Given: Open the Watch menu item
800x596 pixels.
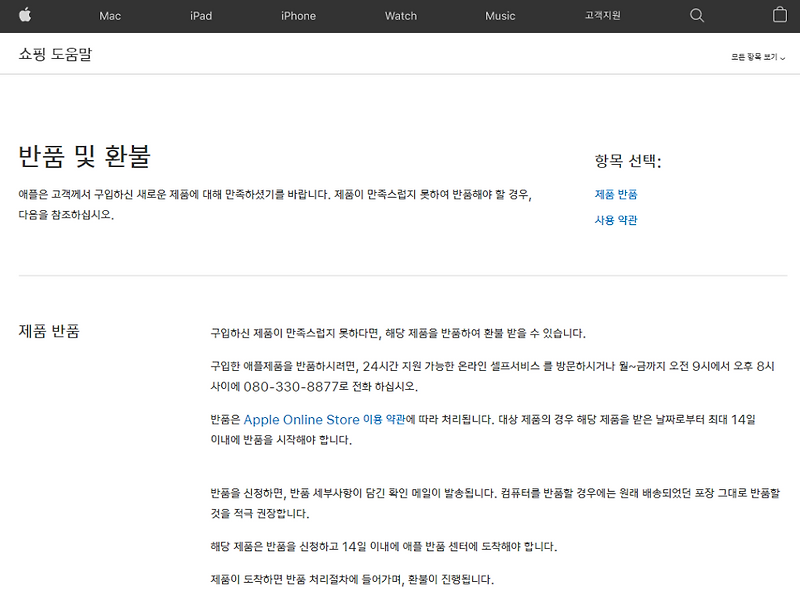Looking at the screenshot, I should [401, 16].
